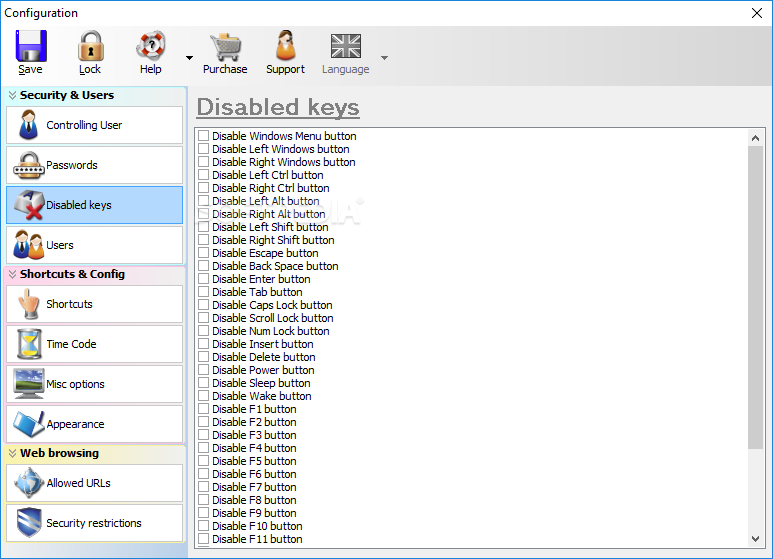Screen dimensions: 773x559
Task: Collapse the Web browsing section
Action: click(12, 453)
